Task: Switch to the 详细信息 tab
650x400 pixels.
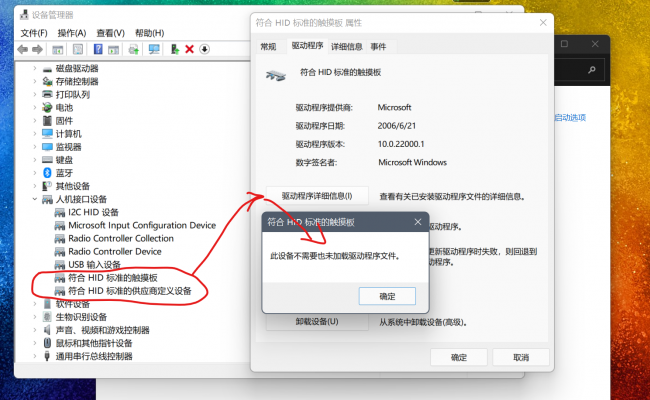Action: point(347,46)
